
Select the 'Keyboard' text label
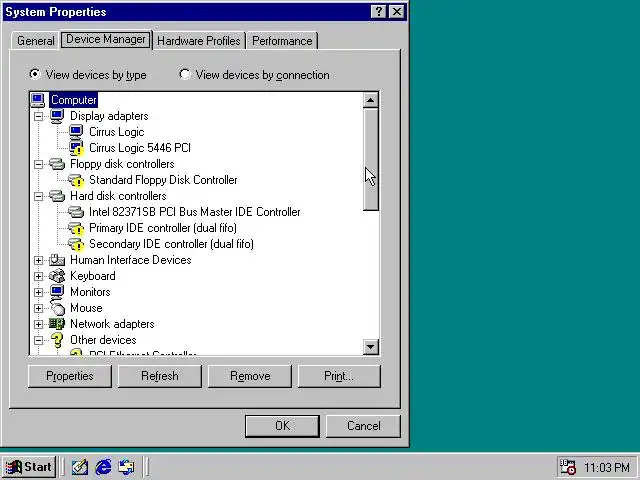coord(93,276)
